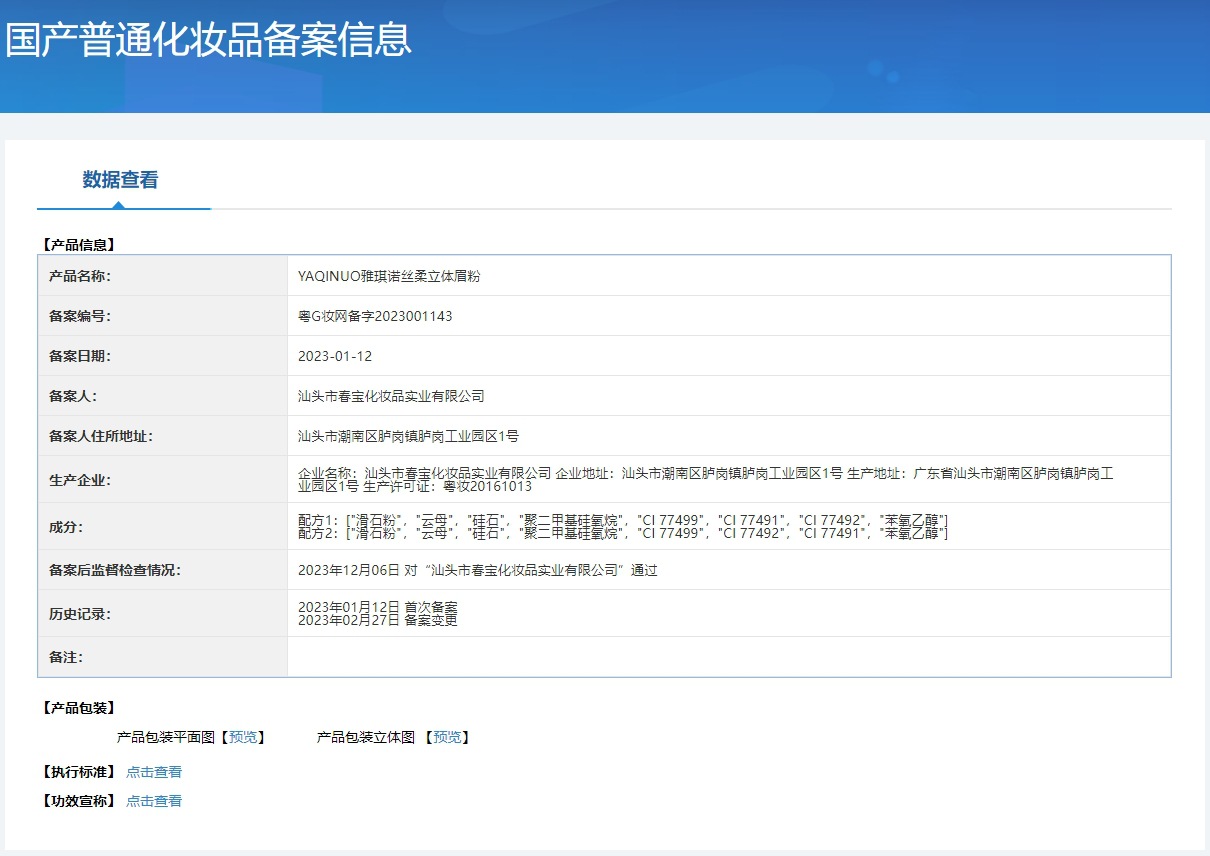
Task: Select the 配方2 ingredient line
Action: point(623,534)
